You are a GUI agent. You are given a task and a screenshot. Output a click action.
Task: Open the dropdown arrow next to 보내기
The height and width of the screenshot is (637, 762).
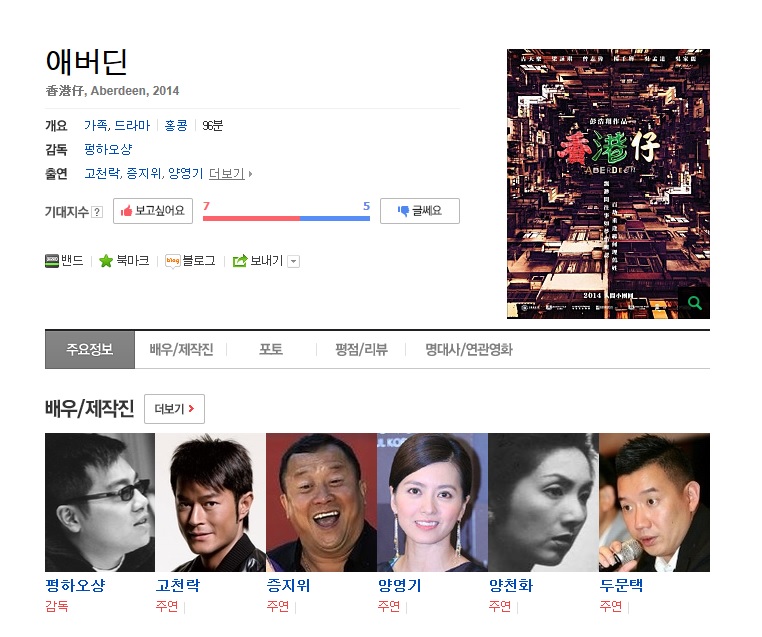[x=293, y=261]
